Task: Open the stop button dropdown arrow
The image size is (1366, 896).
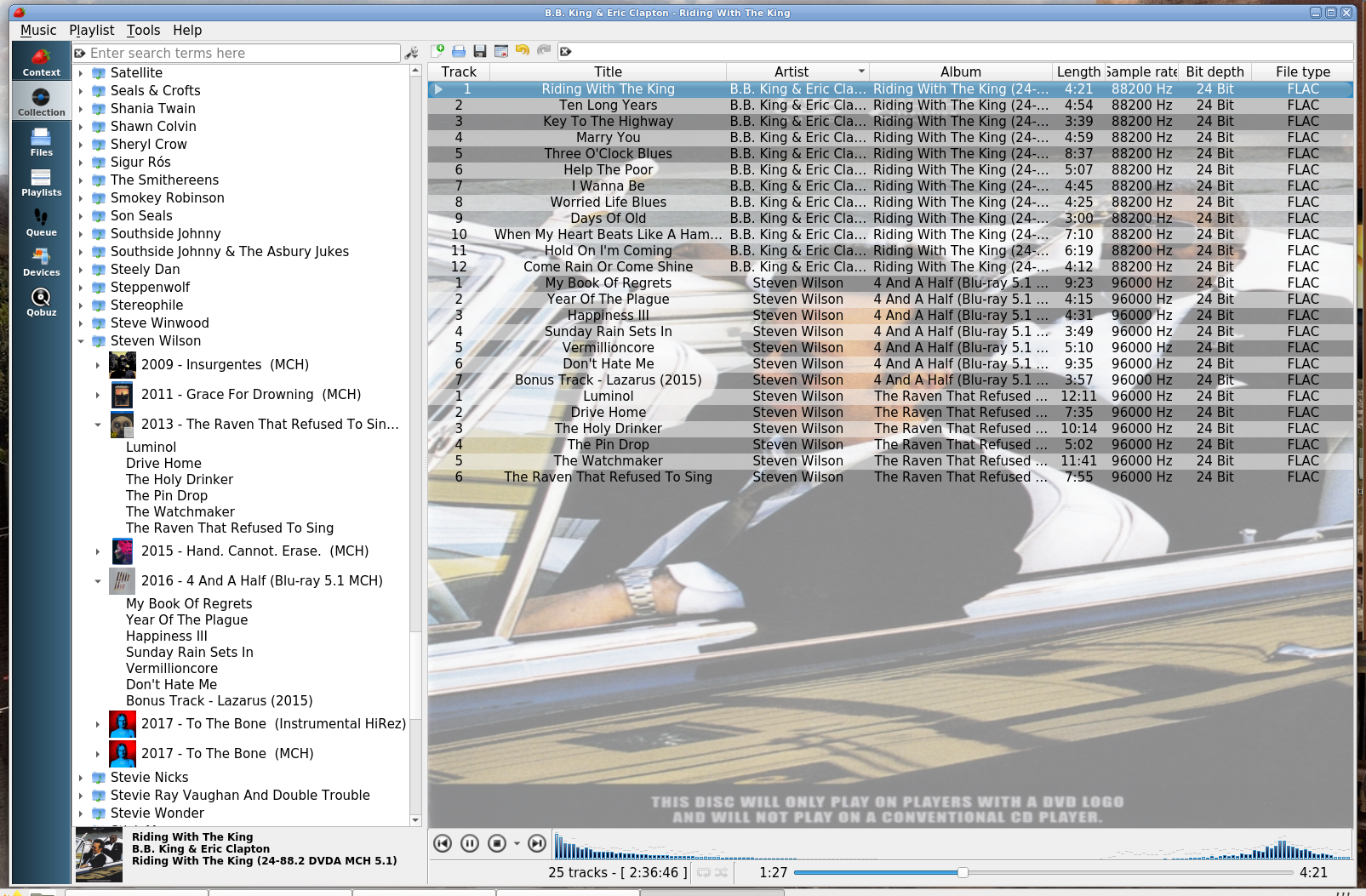Action: click(517, 844)
